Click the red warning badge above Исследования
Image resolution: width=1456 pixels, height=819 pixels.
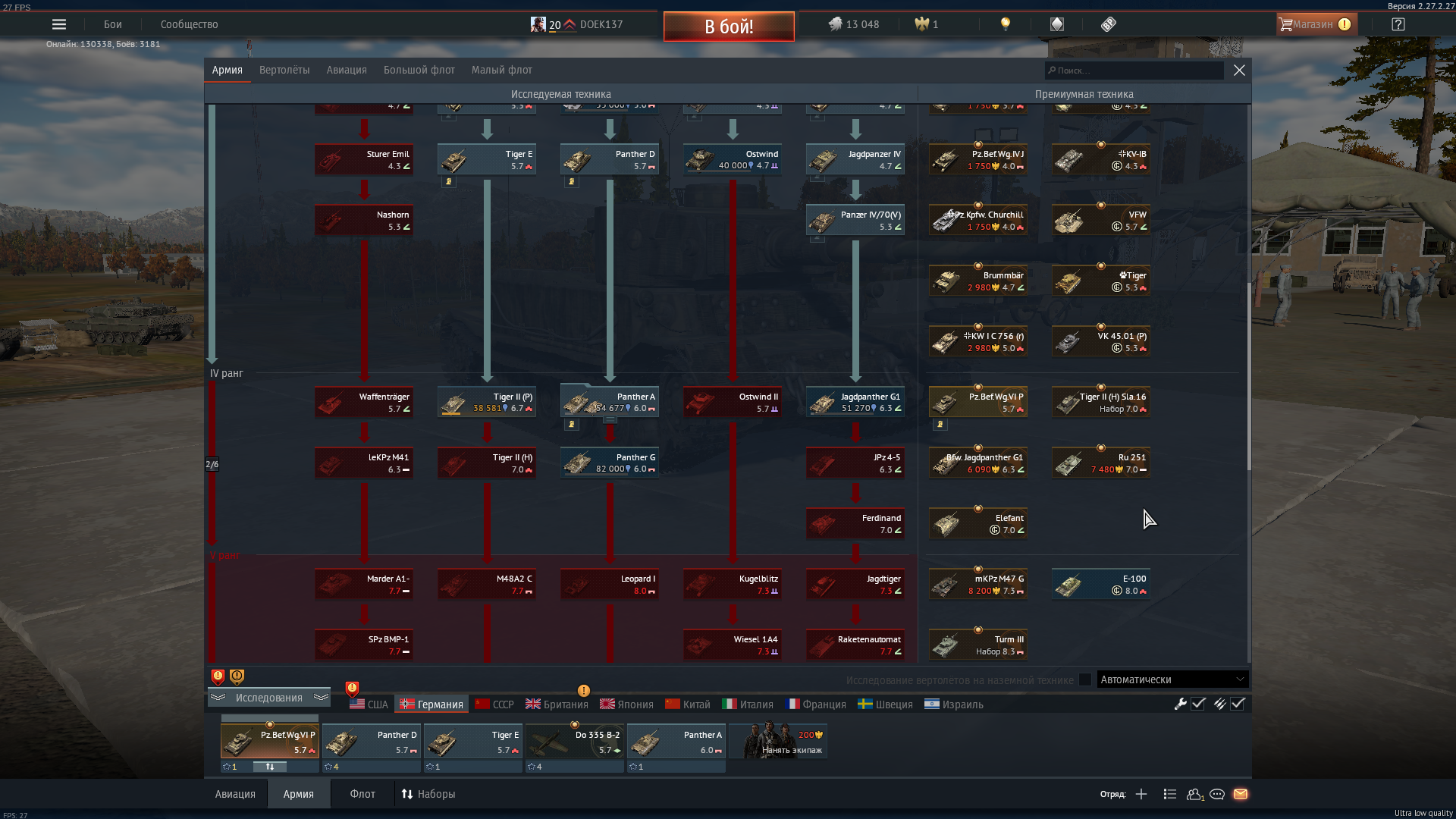pyautogui.click(x=218, y=676)
